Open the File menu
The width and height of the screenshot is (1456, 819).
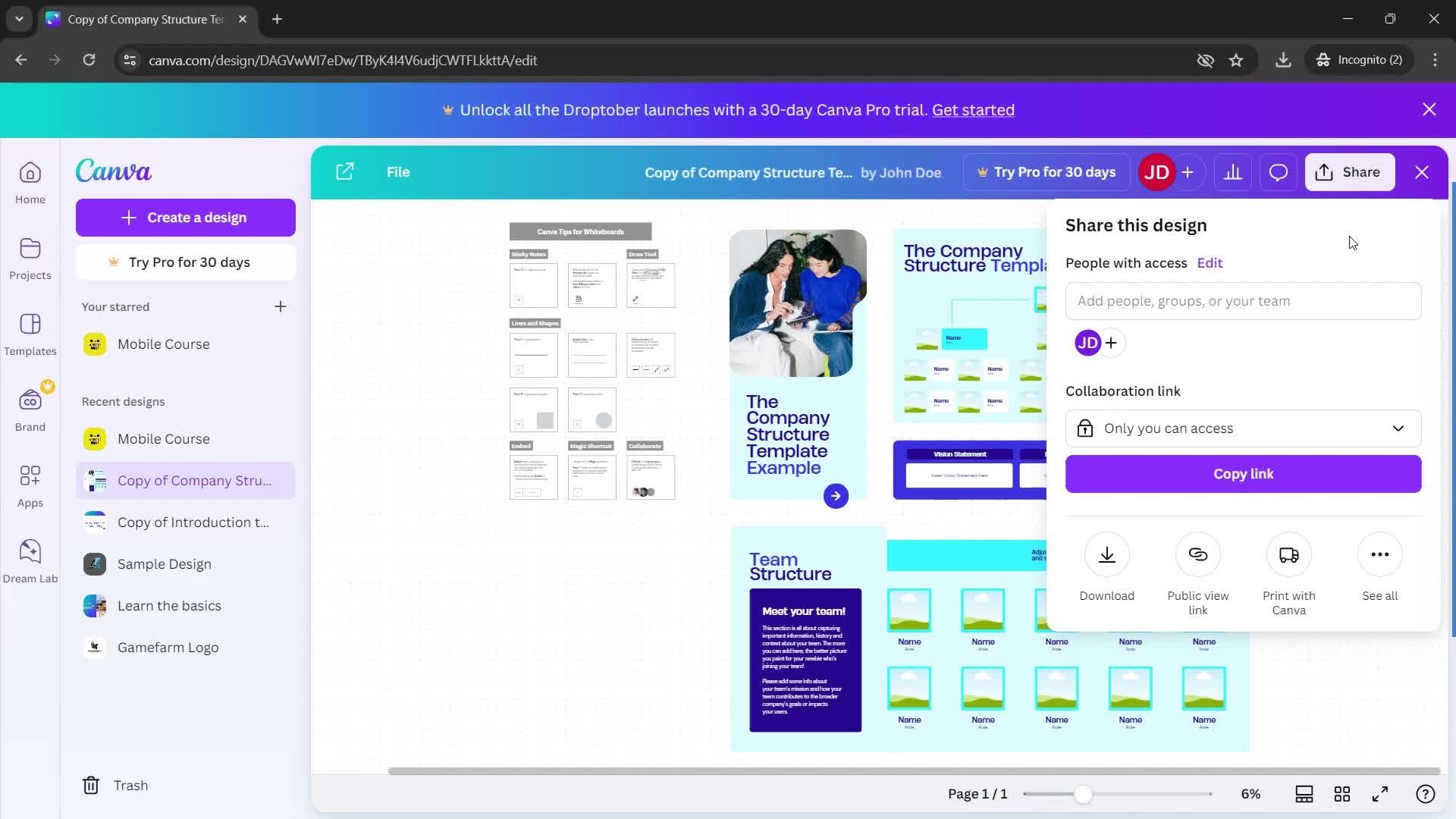pyautogui.click(x=398, y=171)
